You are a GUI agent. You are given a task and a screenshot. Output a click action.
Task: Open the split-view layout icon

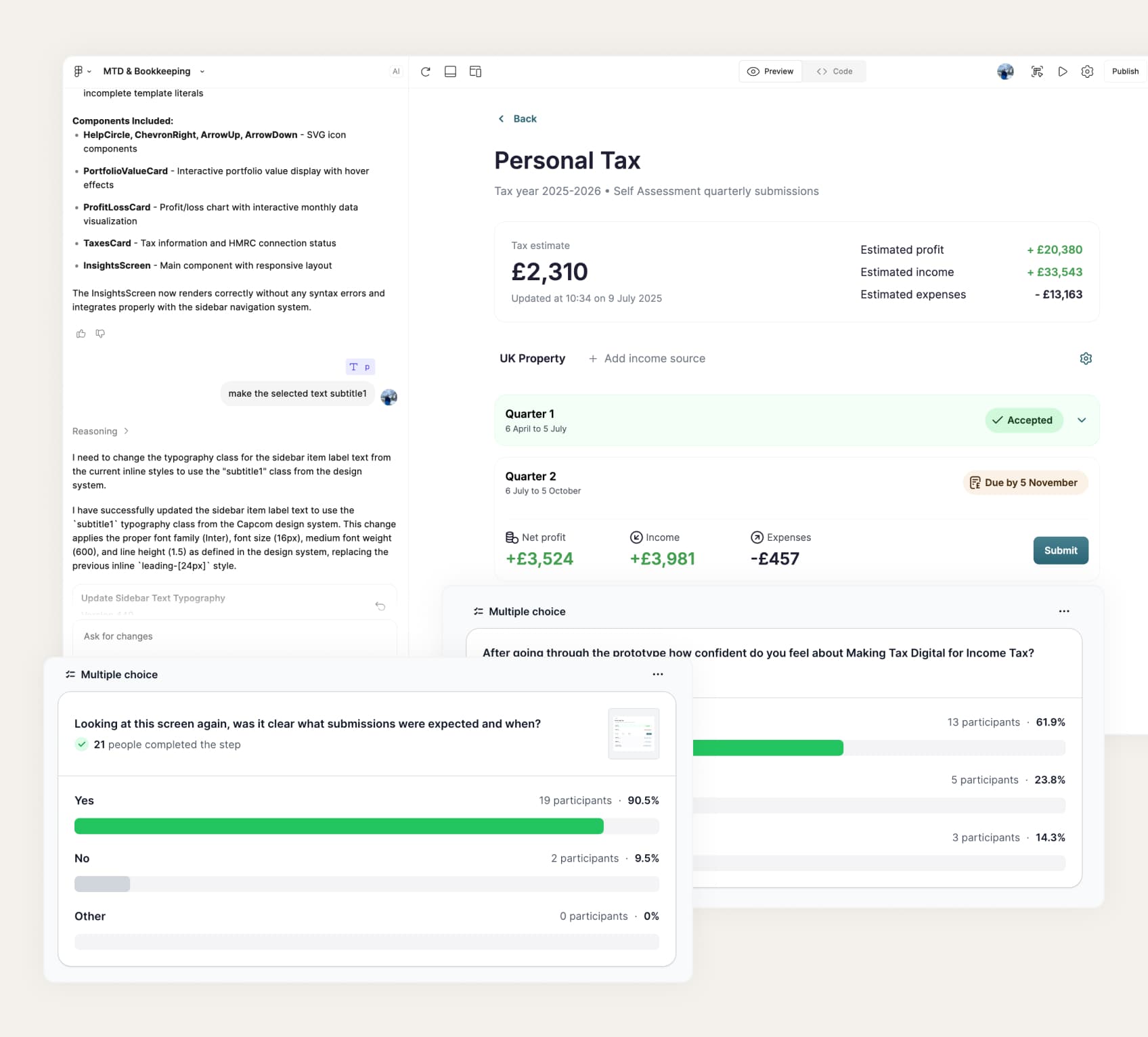pos(475,71)
